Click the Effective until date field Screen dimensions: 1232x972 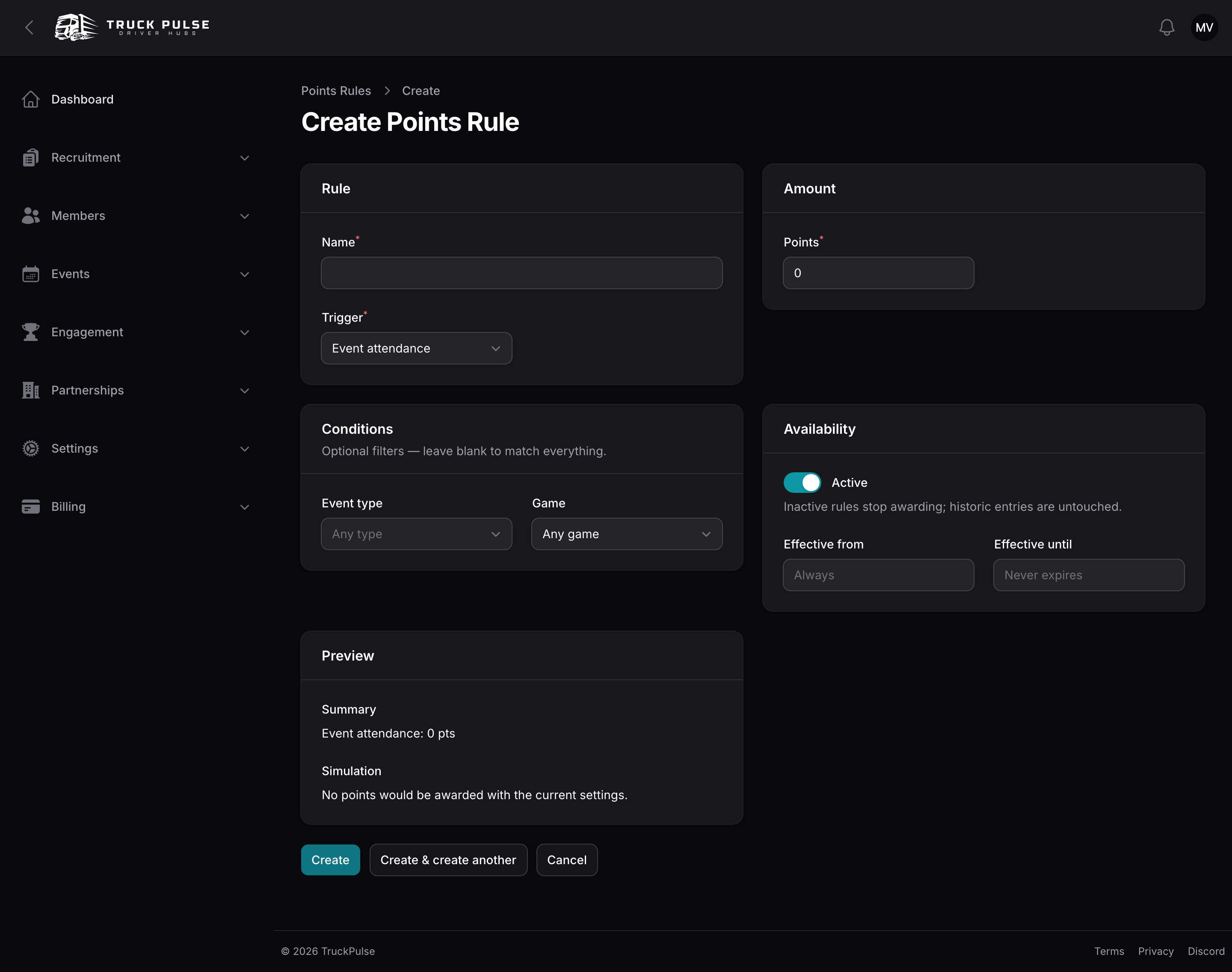[1089, 575]
